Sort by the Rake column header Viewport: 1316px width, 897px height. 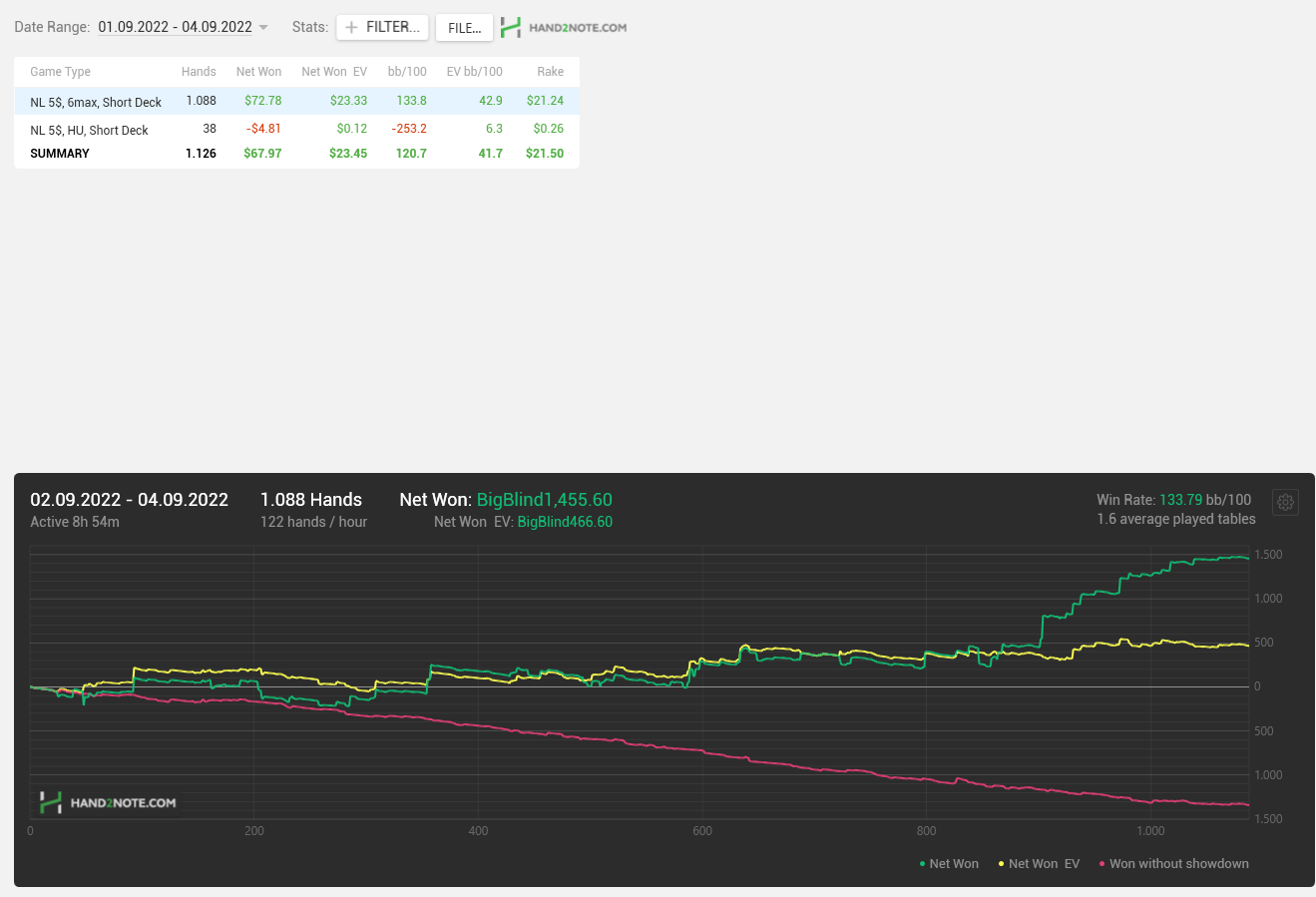pyautogui.click(x=550, y=72)
